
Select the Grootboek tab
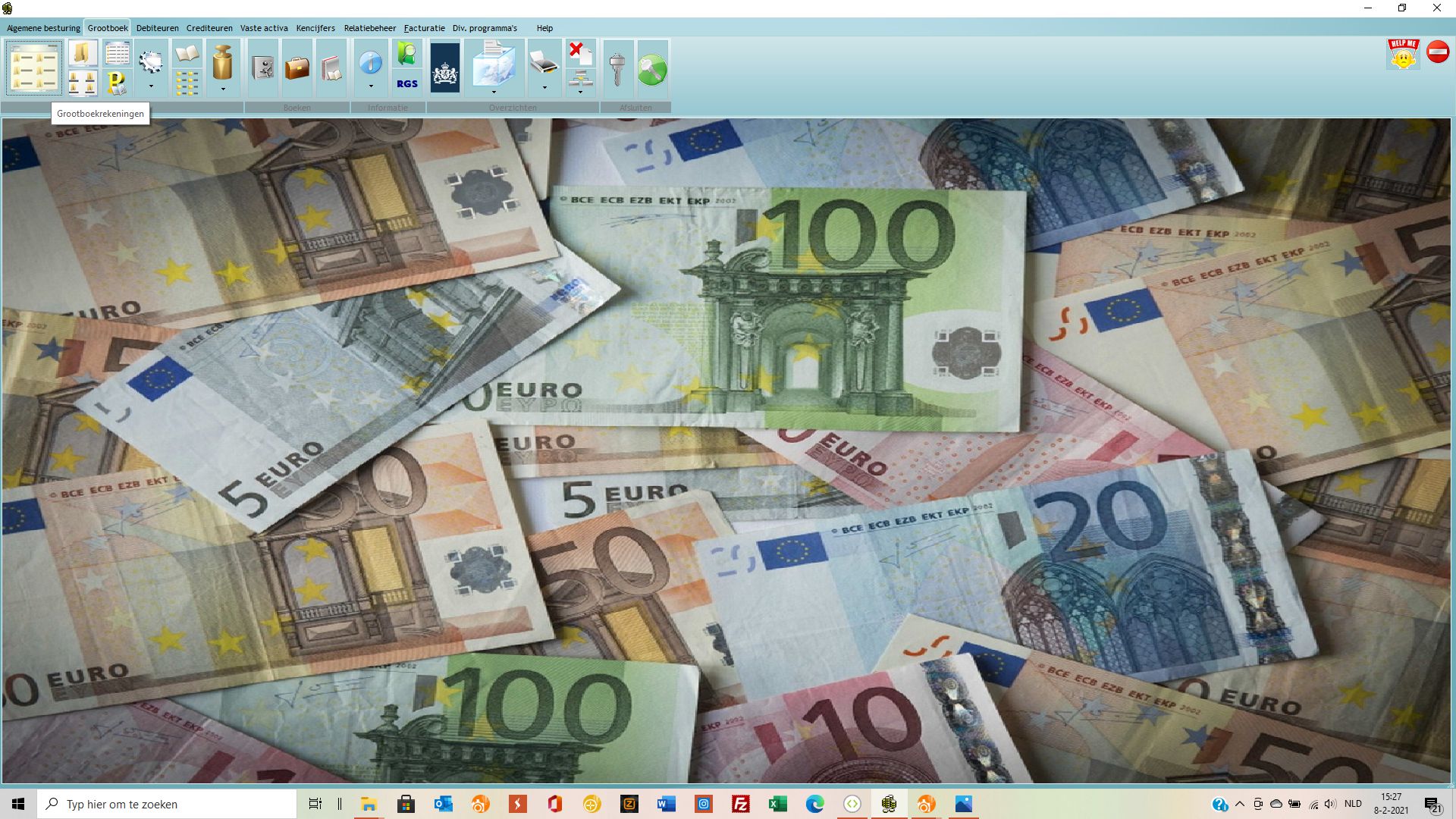[x=108, y=28]
